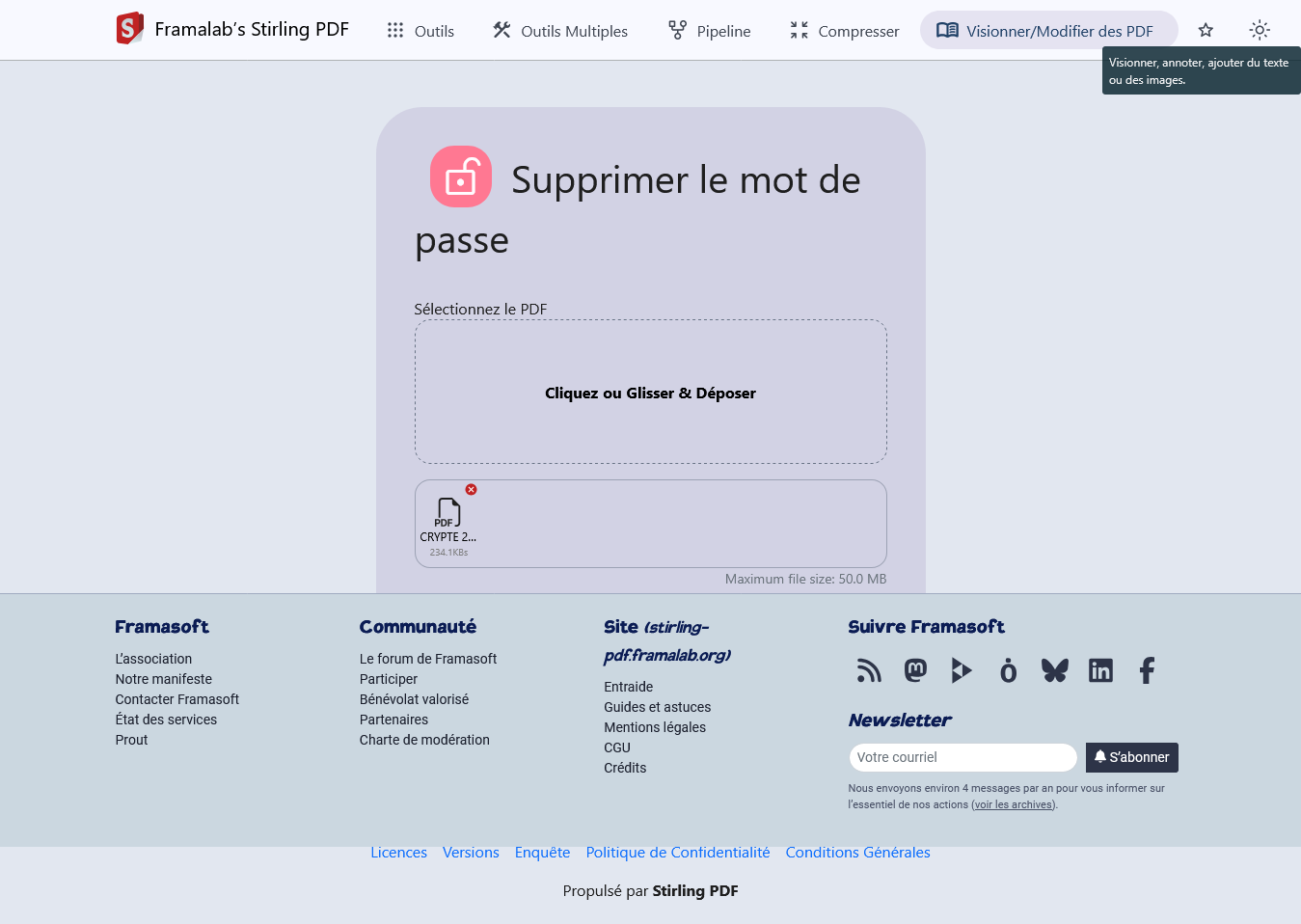Image resolution: width=1301 pixels, height=924 pixels.
Task: Click the Maximum file size: 50.0 MB text
Action: [x=805, y=579]
